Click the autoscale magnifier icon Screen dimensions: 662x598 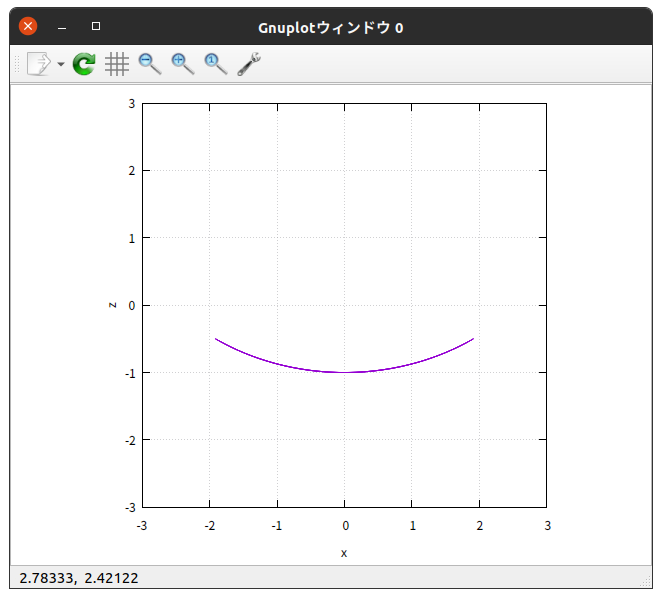(216, 64)
